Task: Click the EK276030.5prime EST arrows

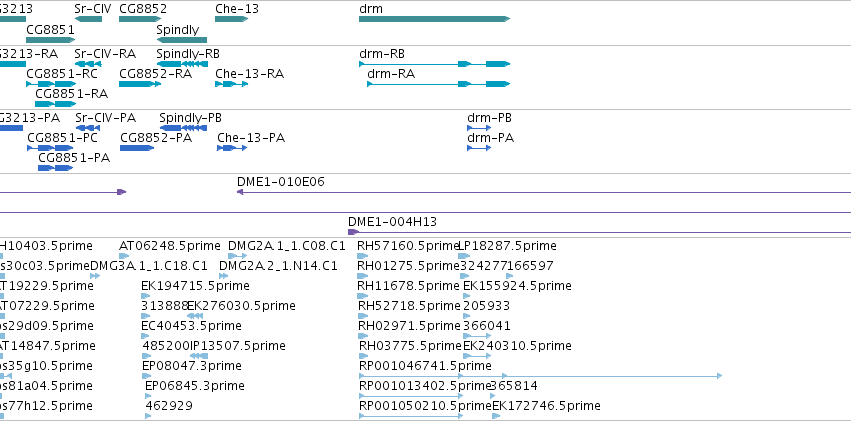Action: point(195,316)
